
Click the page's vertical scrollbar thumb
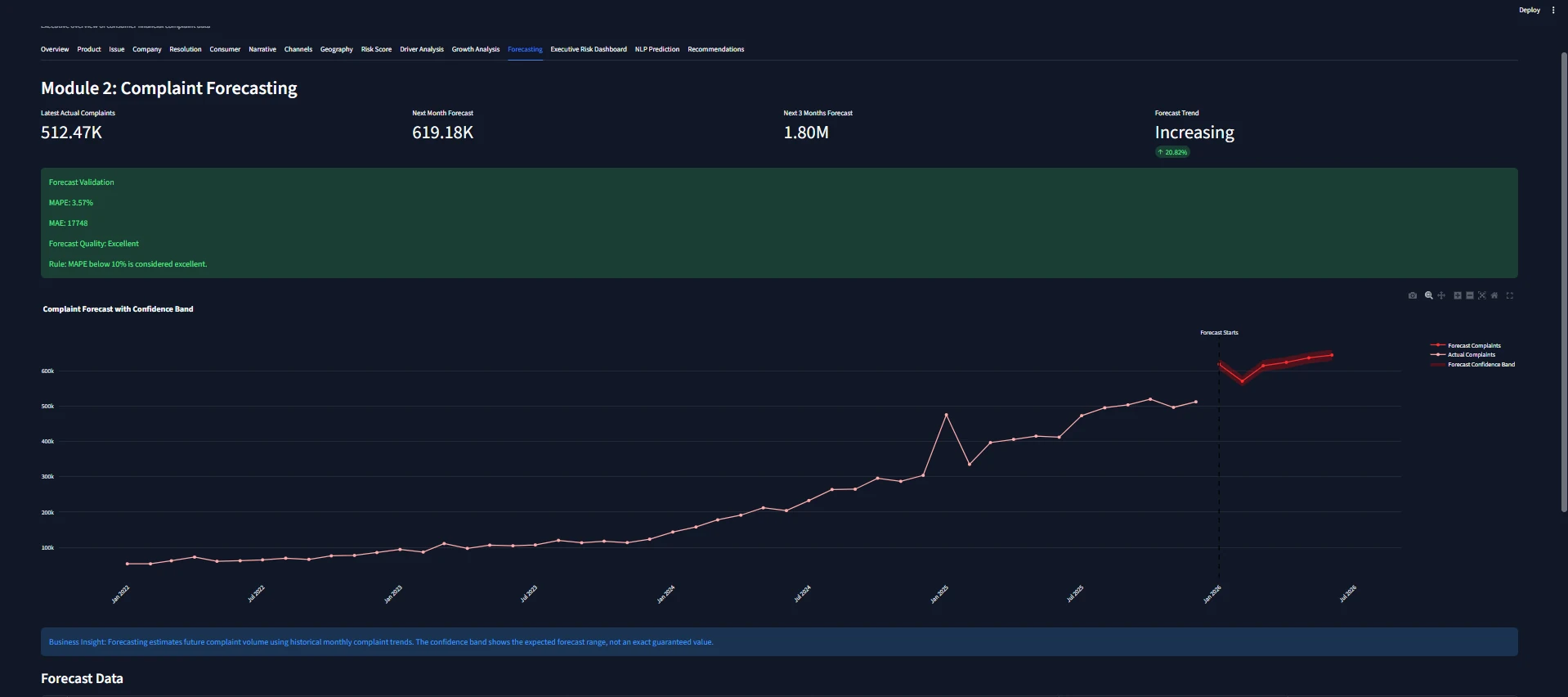(x=1564, y=282)
